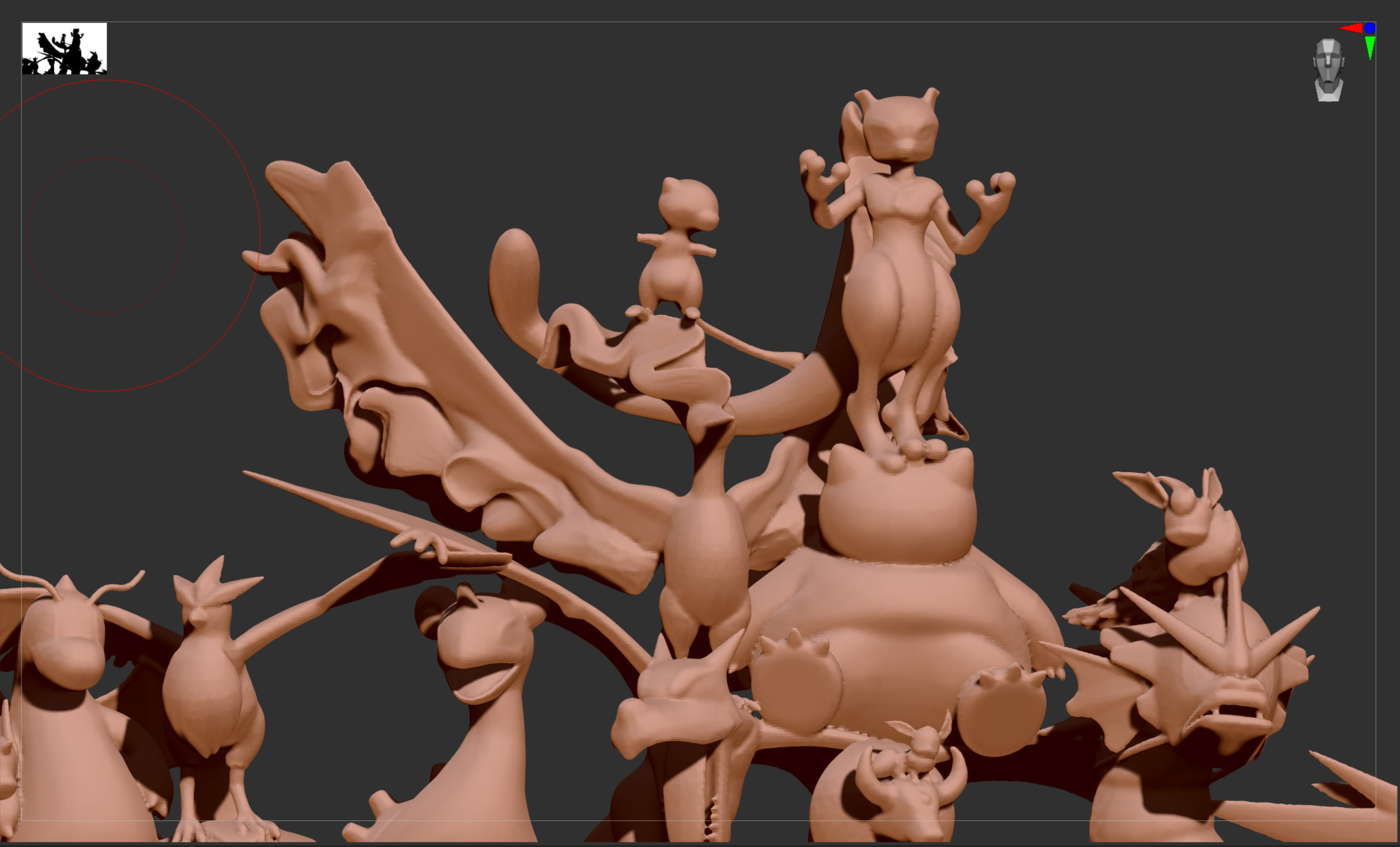1400x847 pixels.
Task: Click the head-shaped camera orientation widget
Action: (x=1328, y=70)
